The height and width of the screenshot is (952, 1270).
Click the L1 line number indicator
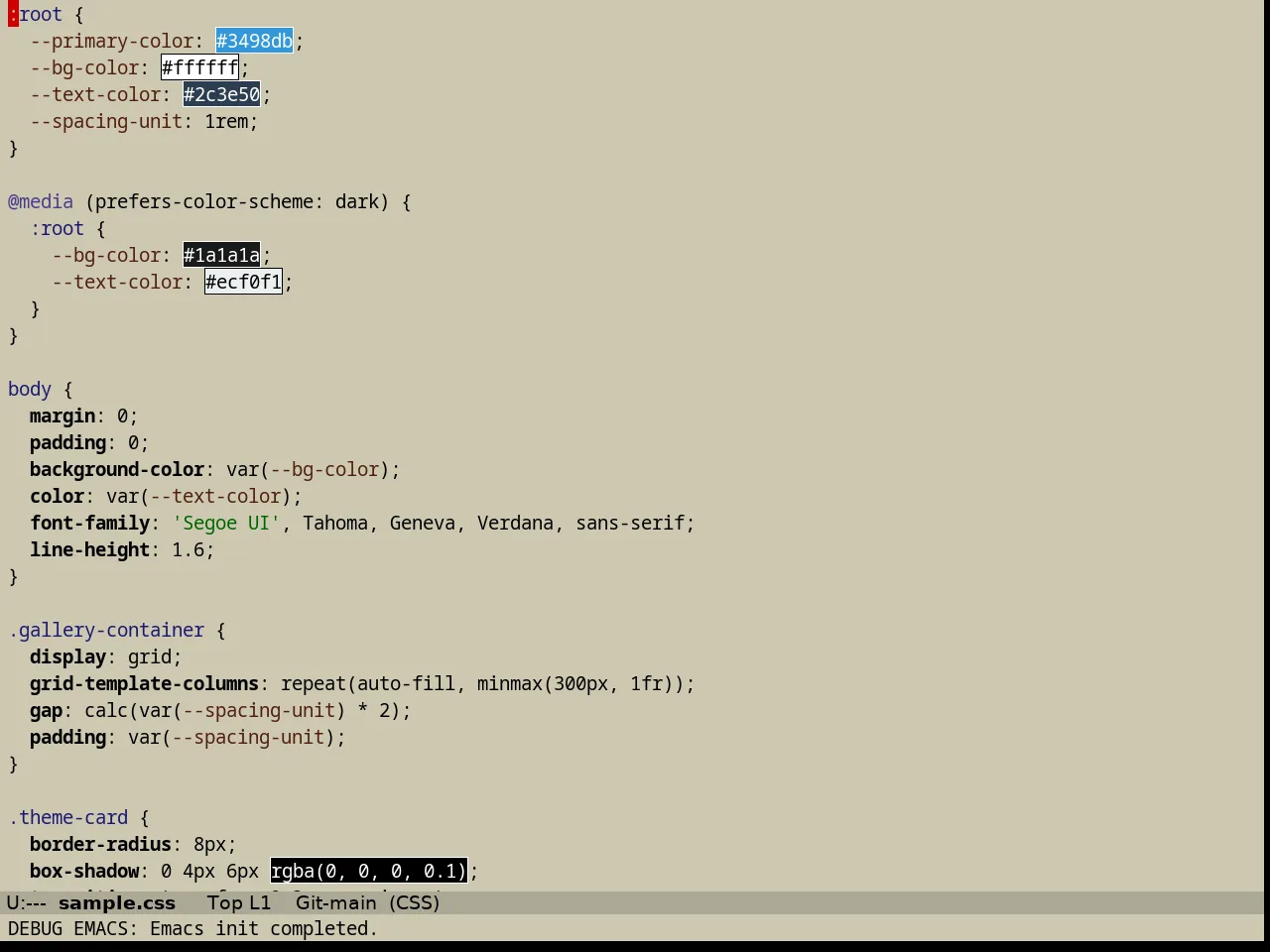pos(260,902)
